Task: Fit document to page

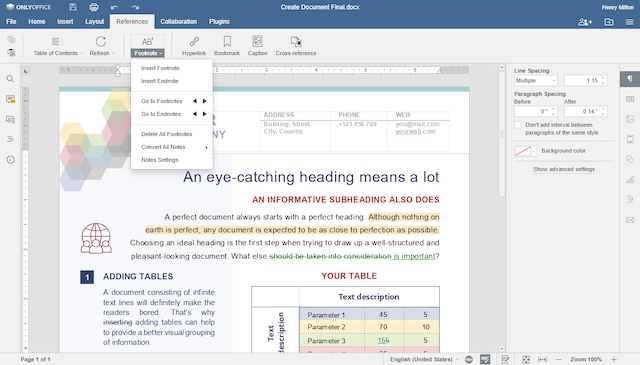Action: coord(526,359)
